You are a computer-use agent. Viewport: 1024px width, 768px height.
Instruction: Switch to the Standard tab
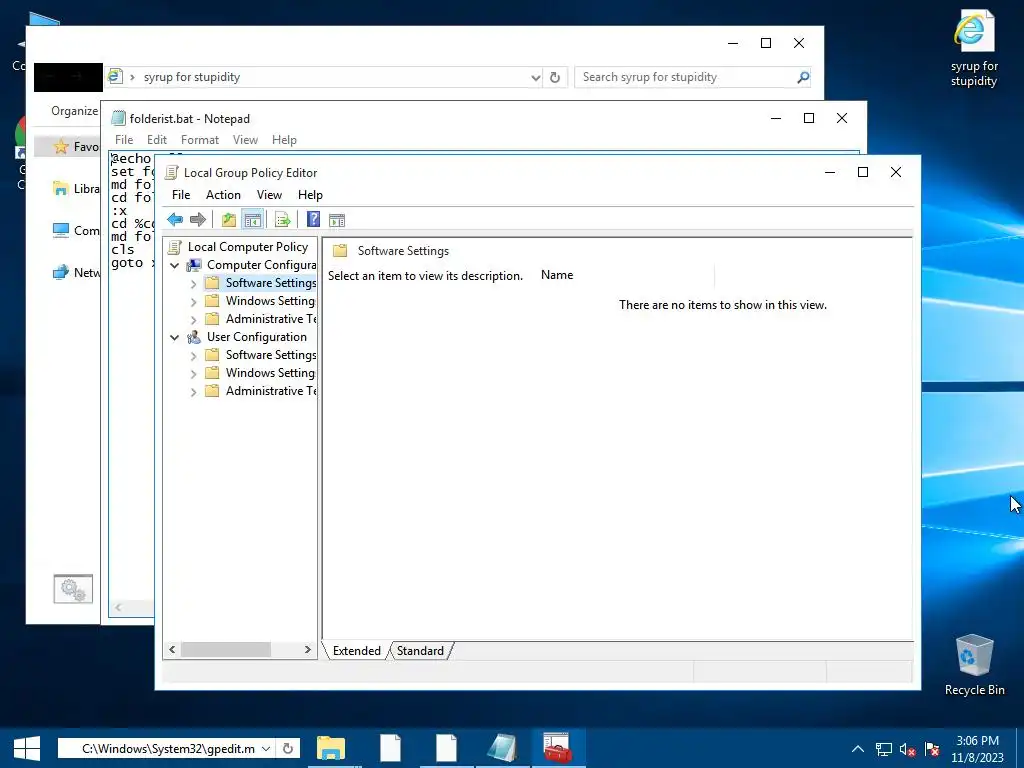coord(420,650)
